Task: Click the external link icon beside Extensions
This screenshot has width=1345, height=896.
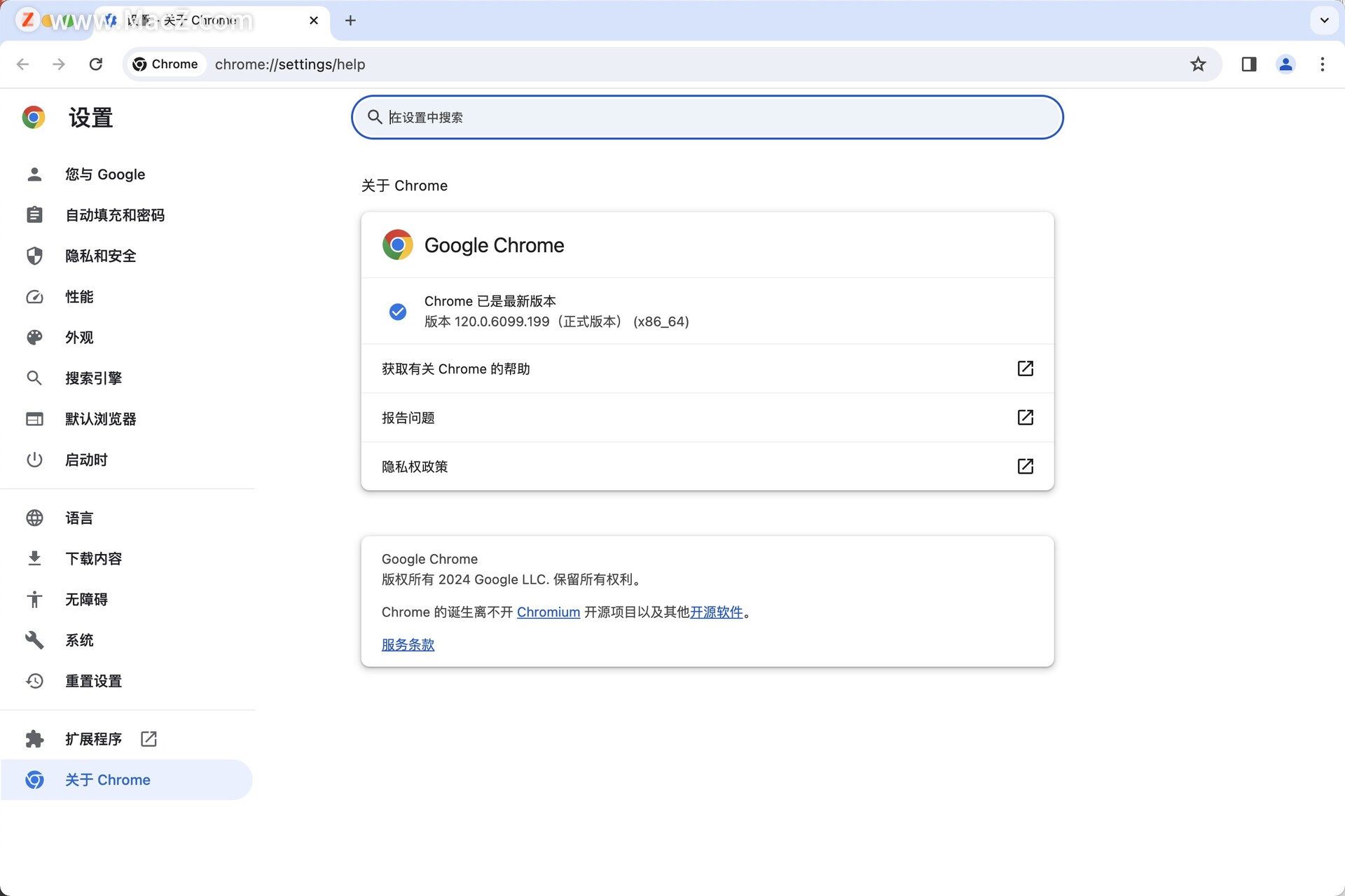Action: [x=149, y=739]
